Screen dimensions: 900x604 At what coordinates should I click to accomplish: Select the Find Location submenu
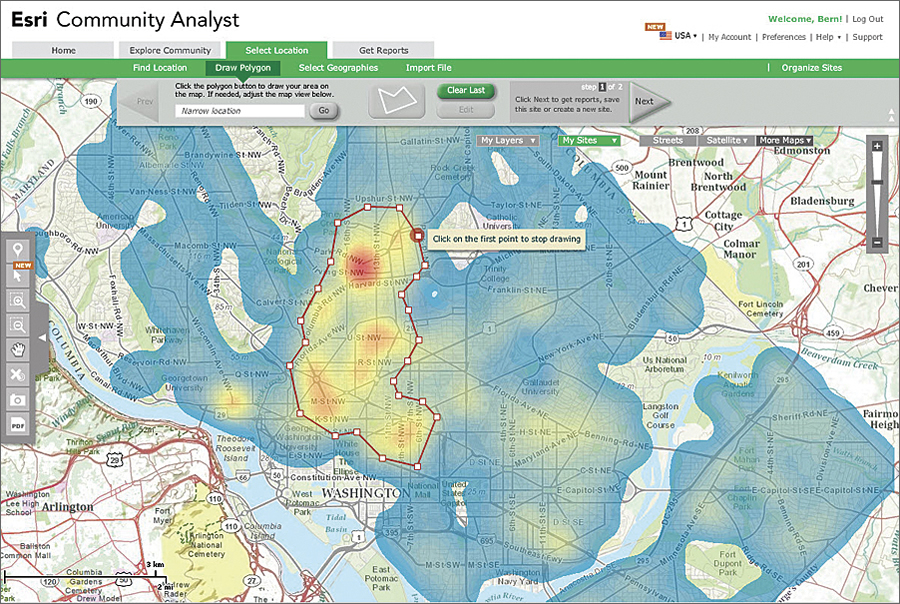(160, 68)
